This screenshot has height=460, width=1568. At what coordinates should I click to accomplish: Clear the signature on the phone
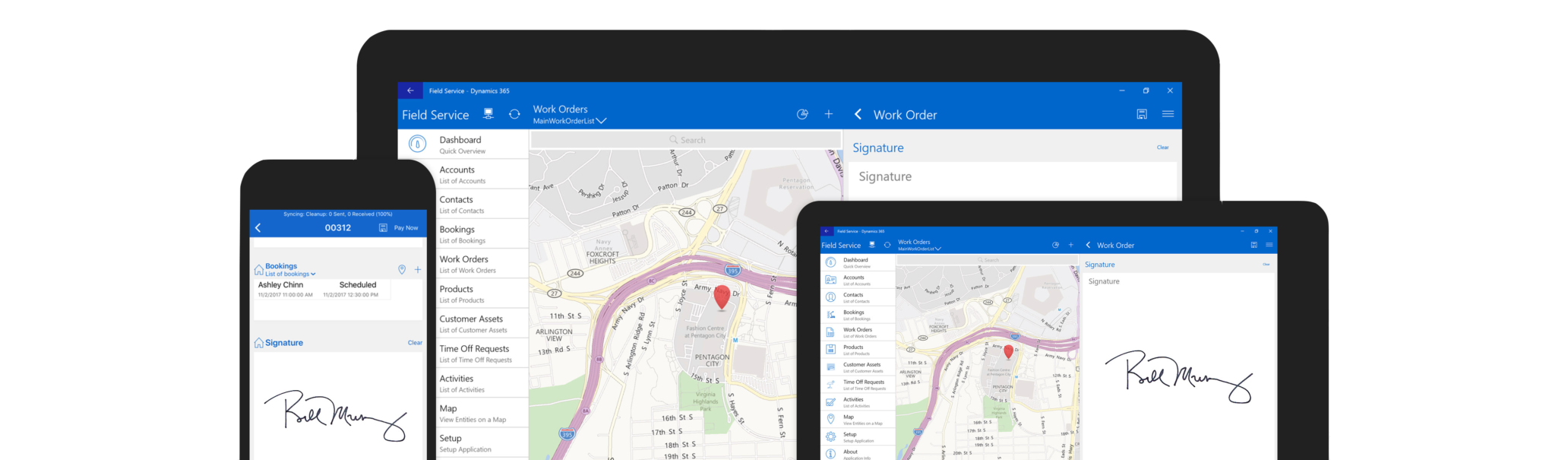click(x=415, y=342)
